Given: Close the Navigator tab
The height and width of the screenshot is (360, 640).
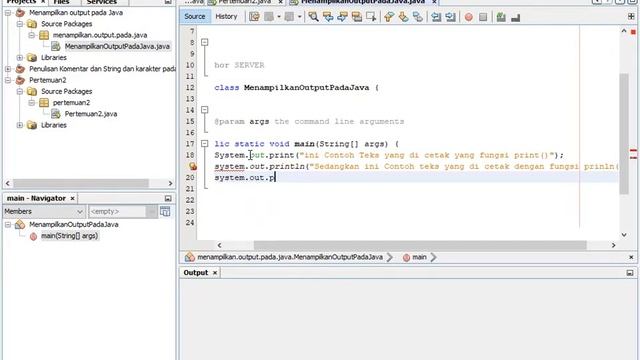Looking at the screenshot, I should (x=73, y=198).
